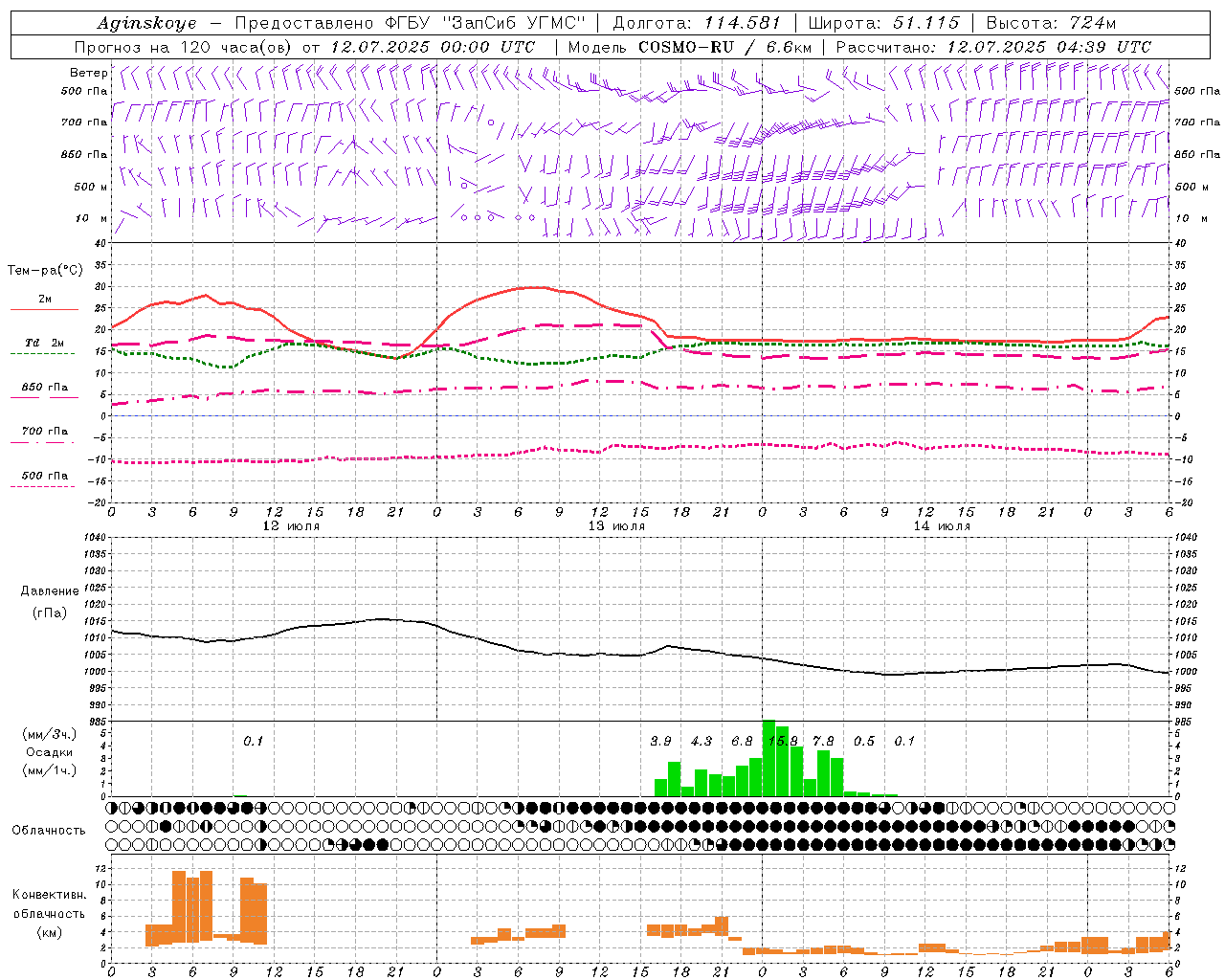The width and height of the screenshot is (1225, 980).
Task: Select the Td 2м dew point legend label
Action: tap(45, 343)
